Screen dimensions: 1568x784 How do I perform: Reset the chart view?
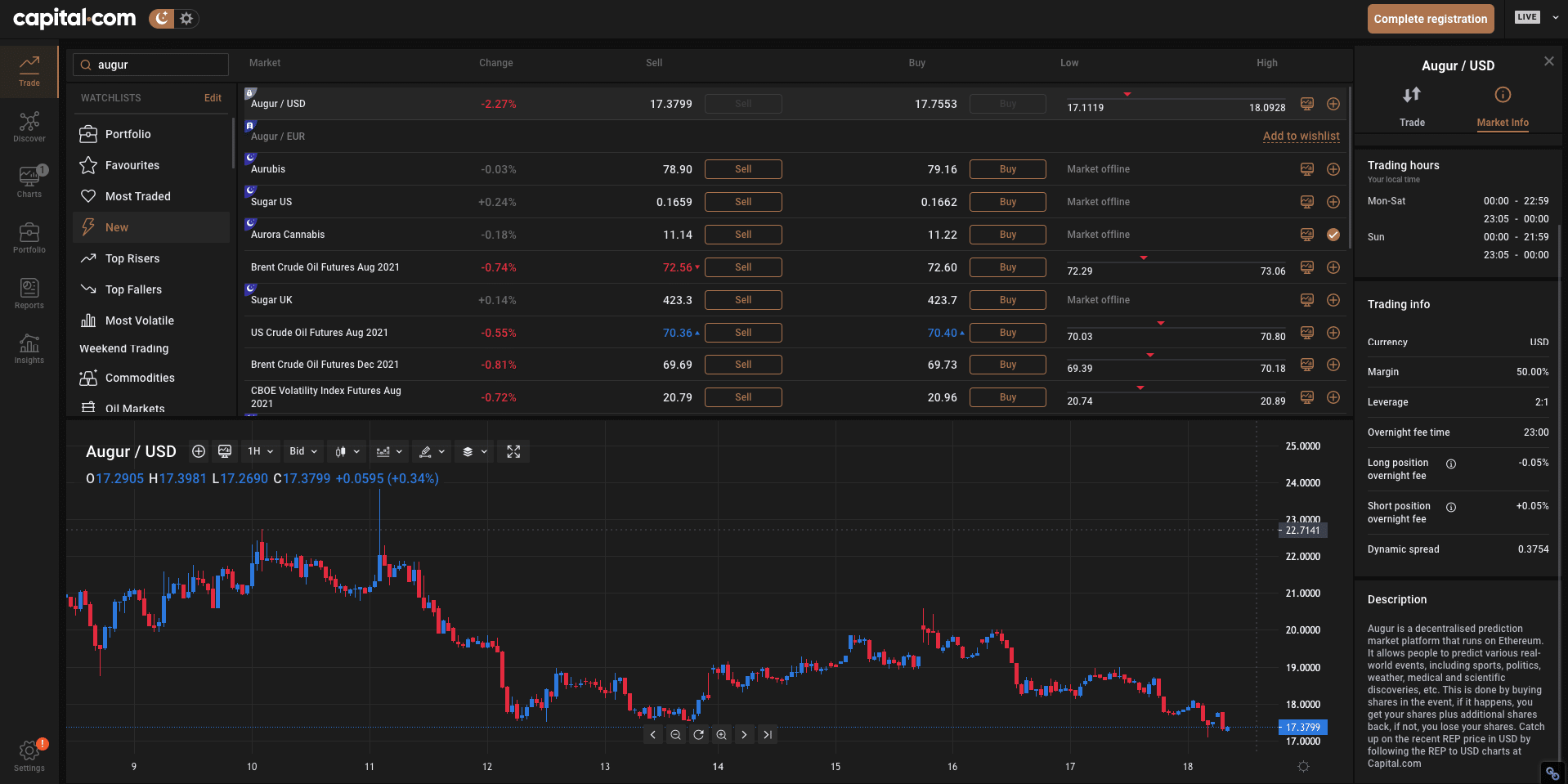tap(698, 735)
